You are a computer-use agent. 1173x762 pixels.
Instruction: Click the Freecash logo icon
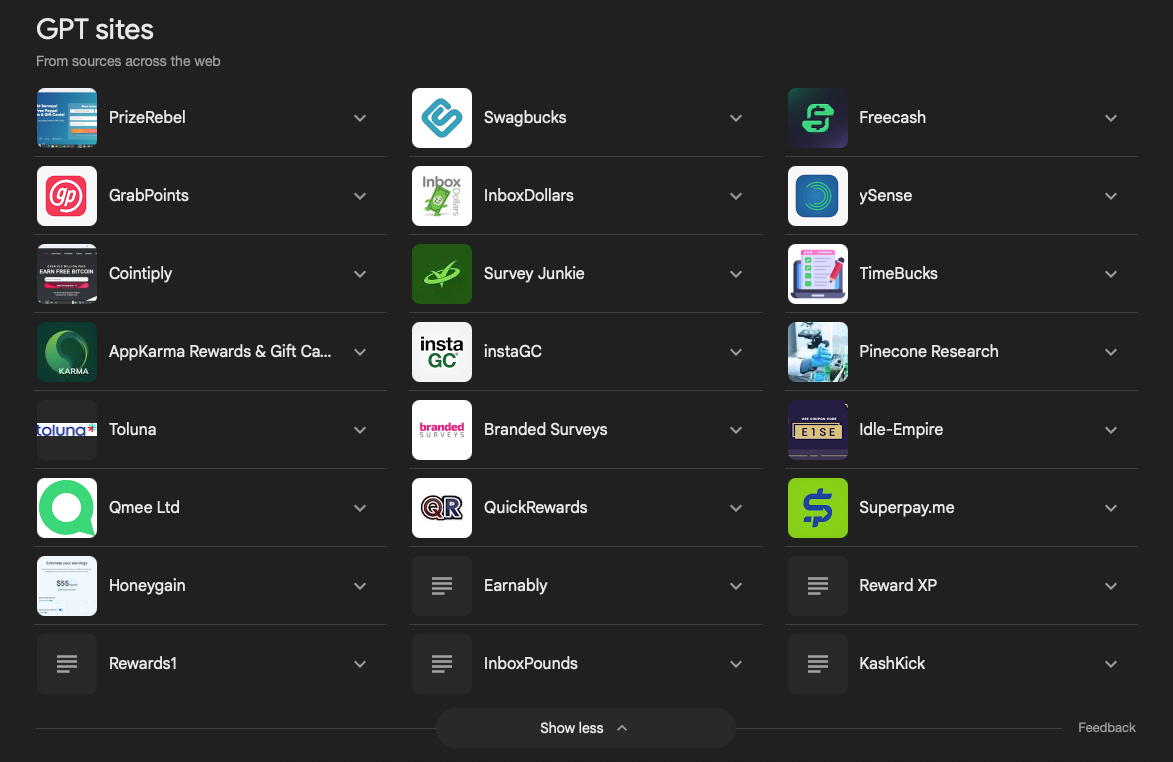tap(818, 118)
